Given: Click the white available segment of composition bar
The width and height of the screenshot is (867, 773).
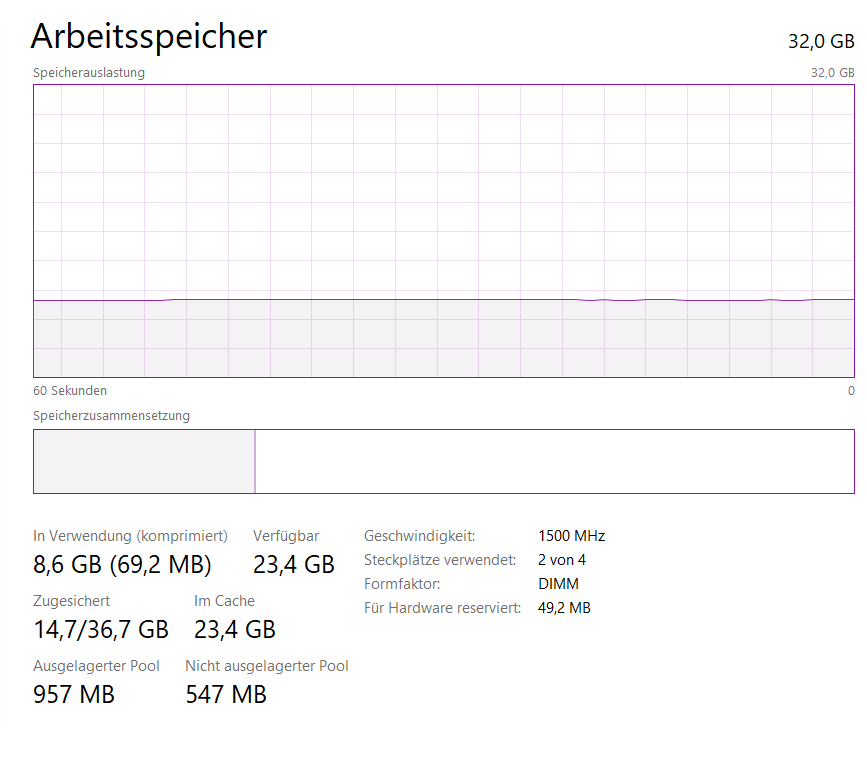Looking at the screenshot, I should click(x=554, y=461).
